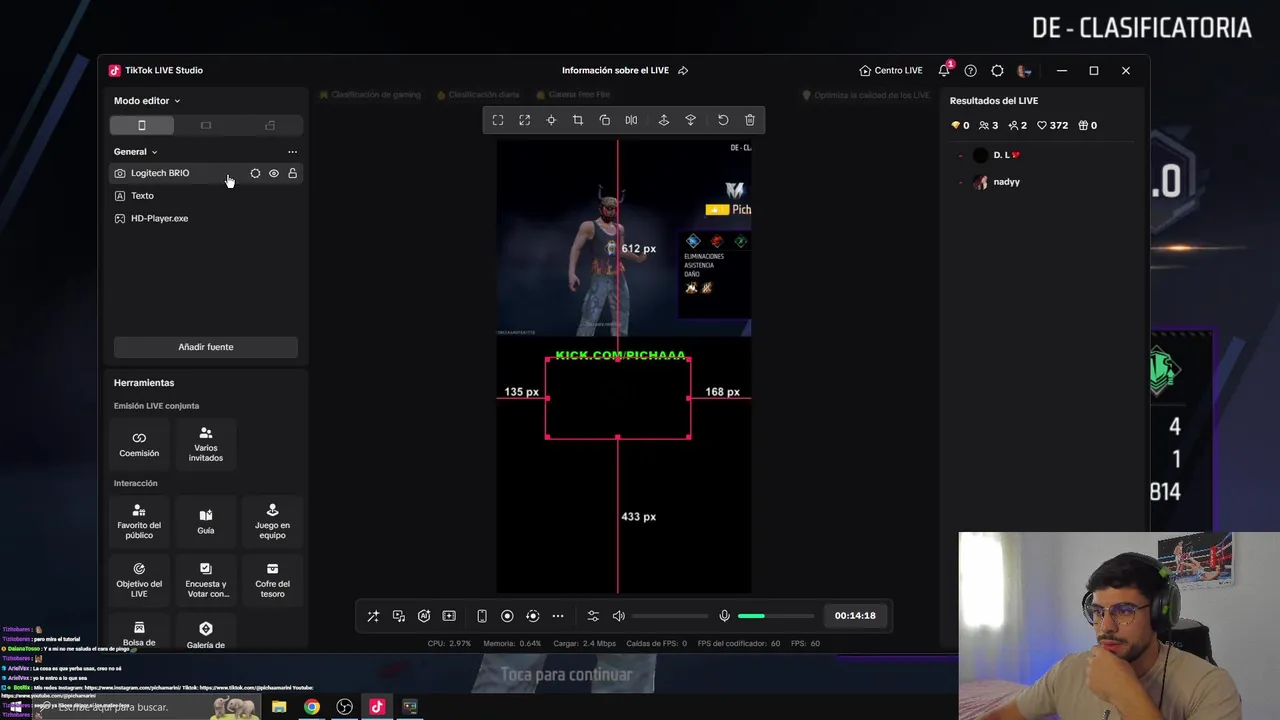The image size is (1280, 720).
Task: Open the settings gear in title bar
Action: [997, 71]
